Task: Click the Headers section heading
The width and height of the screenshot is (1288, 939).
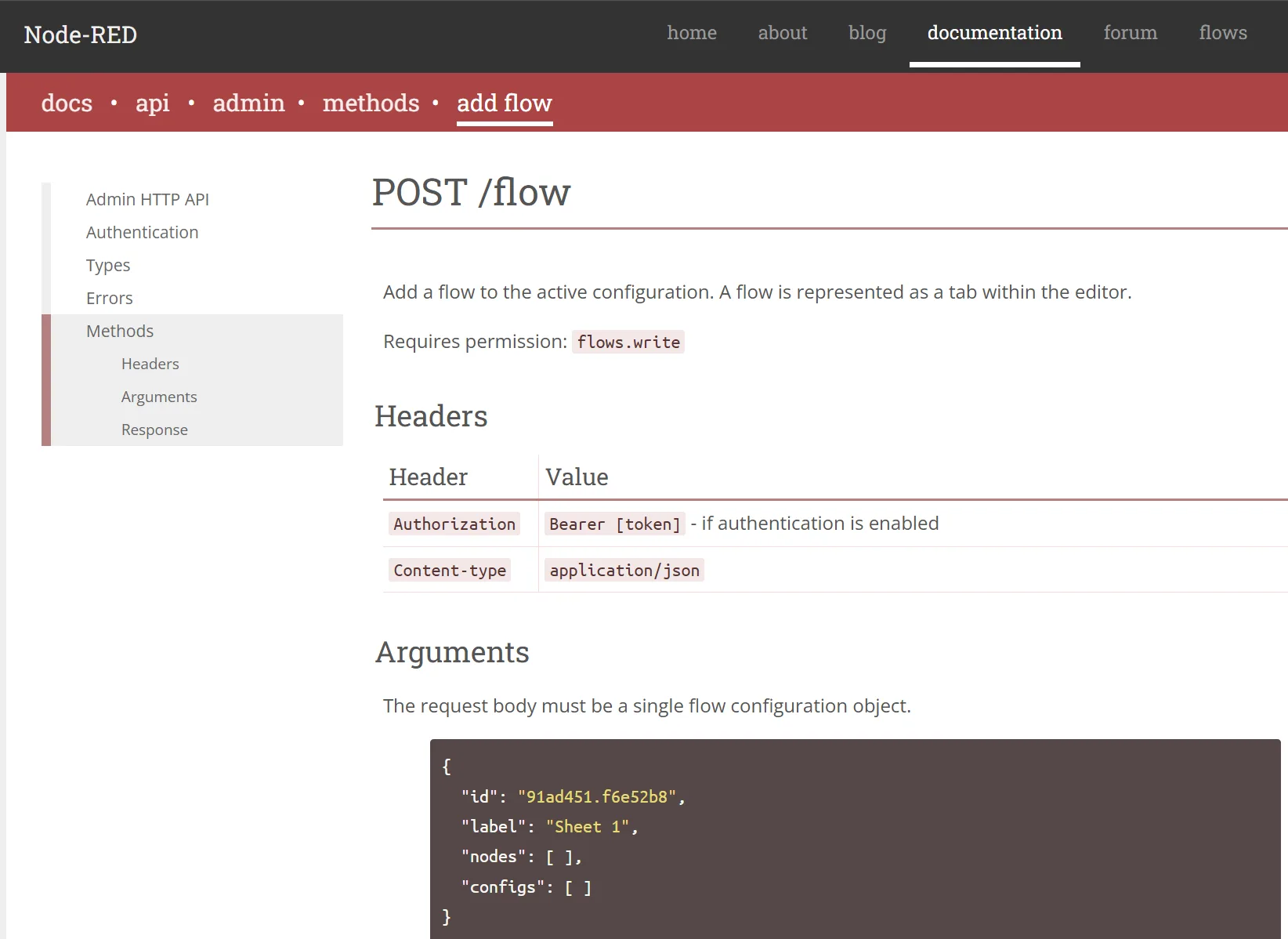Action: (431, 416)
